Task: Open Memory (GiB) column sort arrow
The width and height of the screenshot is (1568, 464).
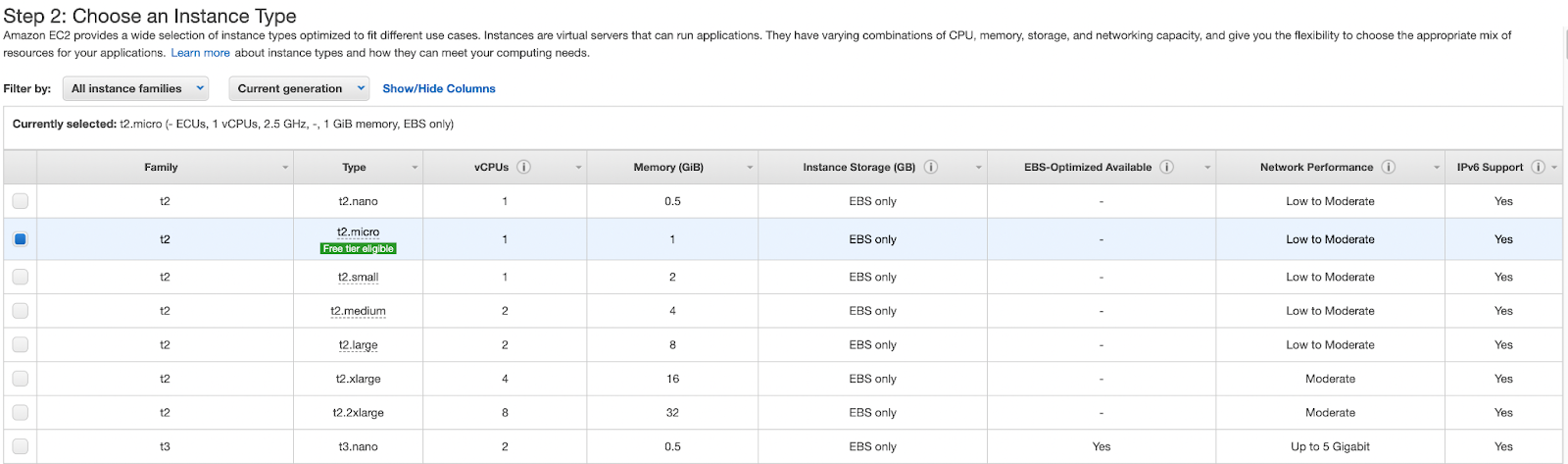Action: [x=750, y=168]
